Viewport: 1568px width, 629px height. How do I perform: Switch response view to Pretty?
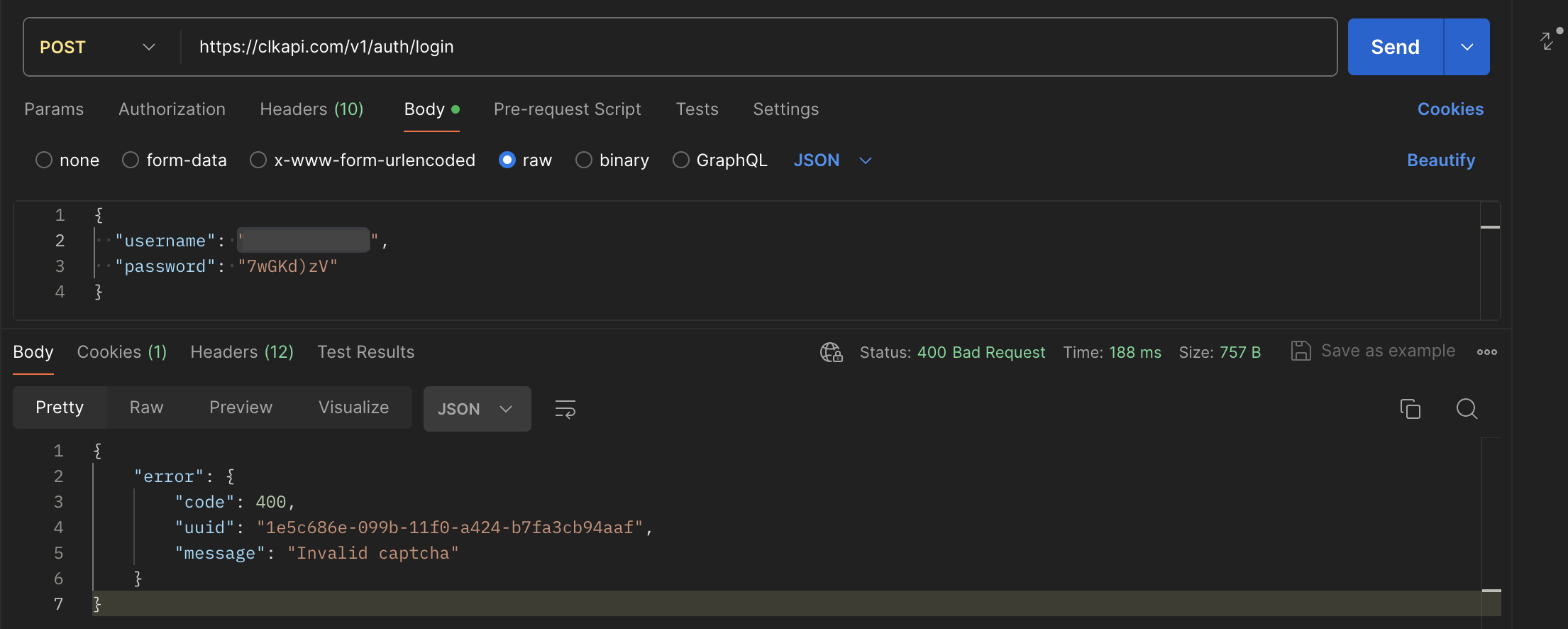[x=60, y=408]
